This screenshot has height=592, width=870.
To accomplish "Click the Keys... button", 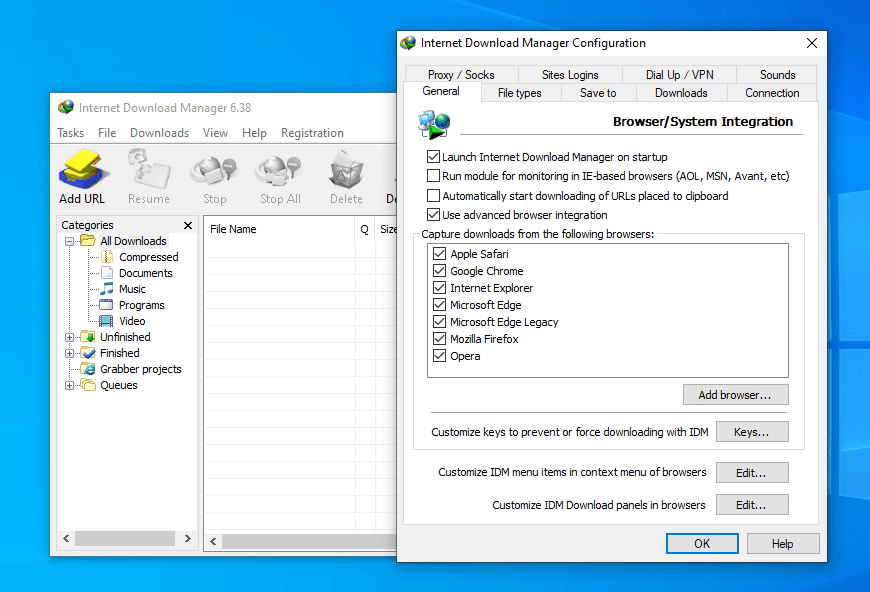I will [752, 432].
